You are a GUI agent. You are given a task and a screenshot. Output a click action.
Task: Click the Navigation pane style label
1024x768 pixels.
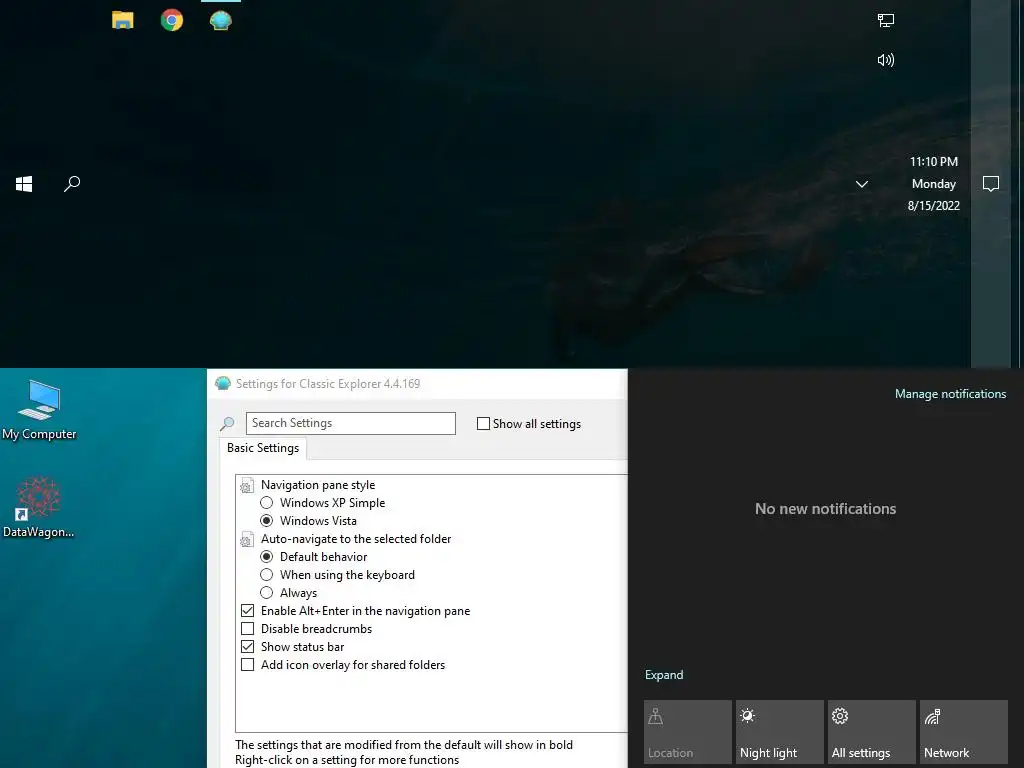[x=318, y=485]
